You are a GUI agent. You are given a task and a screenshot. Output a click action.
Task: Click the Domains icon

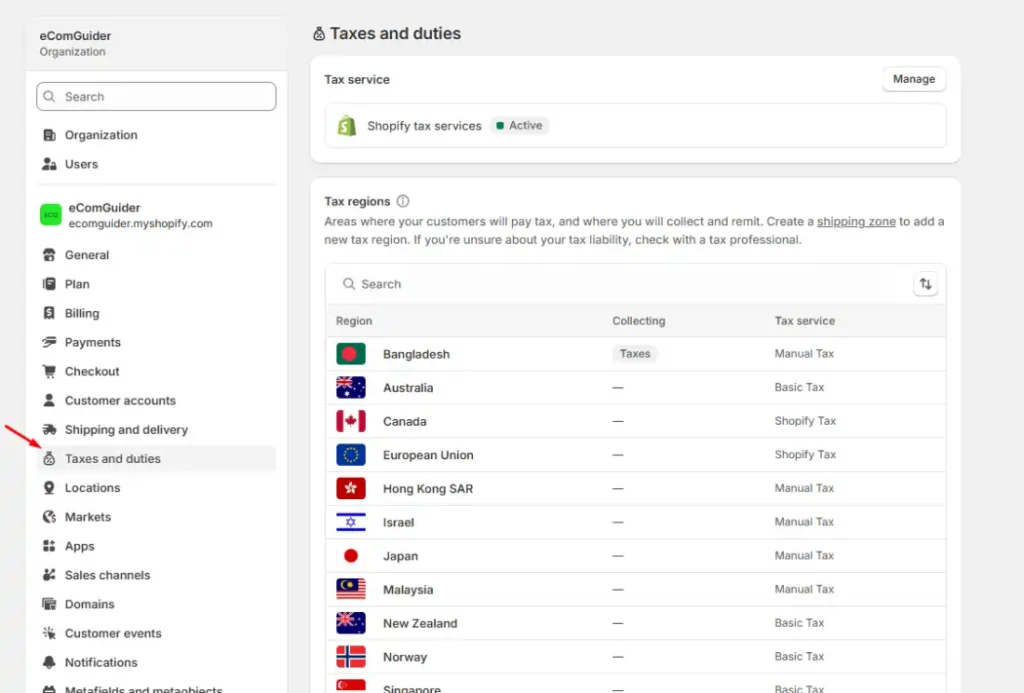[49, 604]
